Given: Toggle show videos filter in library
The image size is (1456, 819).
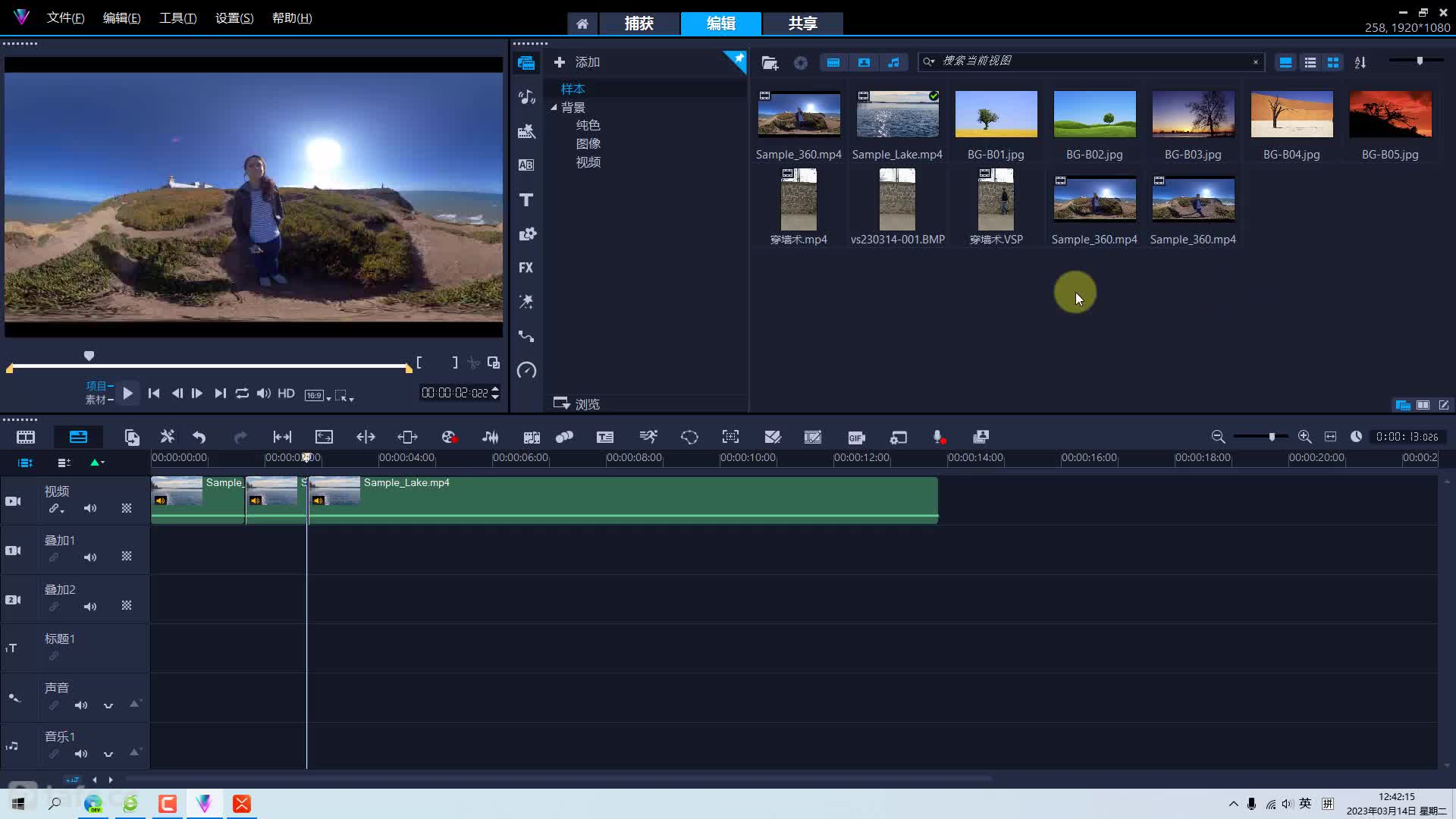Looking at the screenshot, I should click(833, 62).
